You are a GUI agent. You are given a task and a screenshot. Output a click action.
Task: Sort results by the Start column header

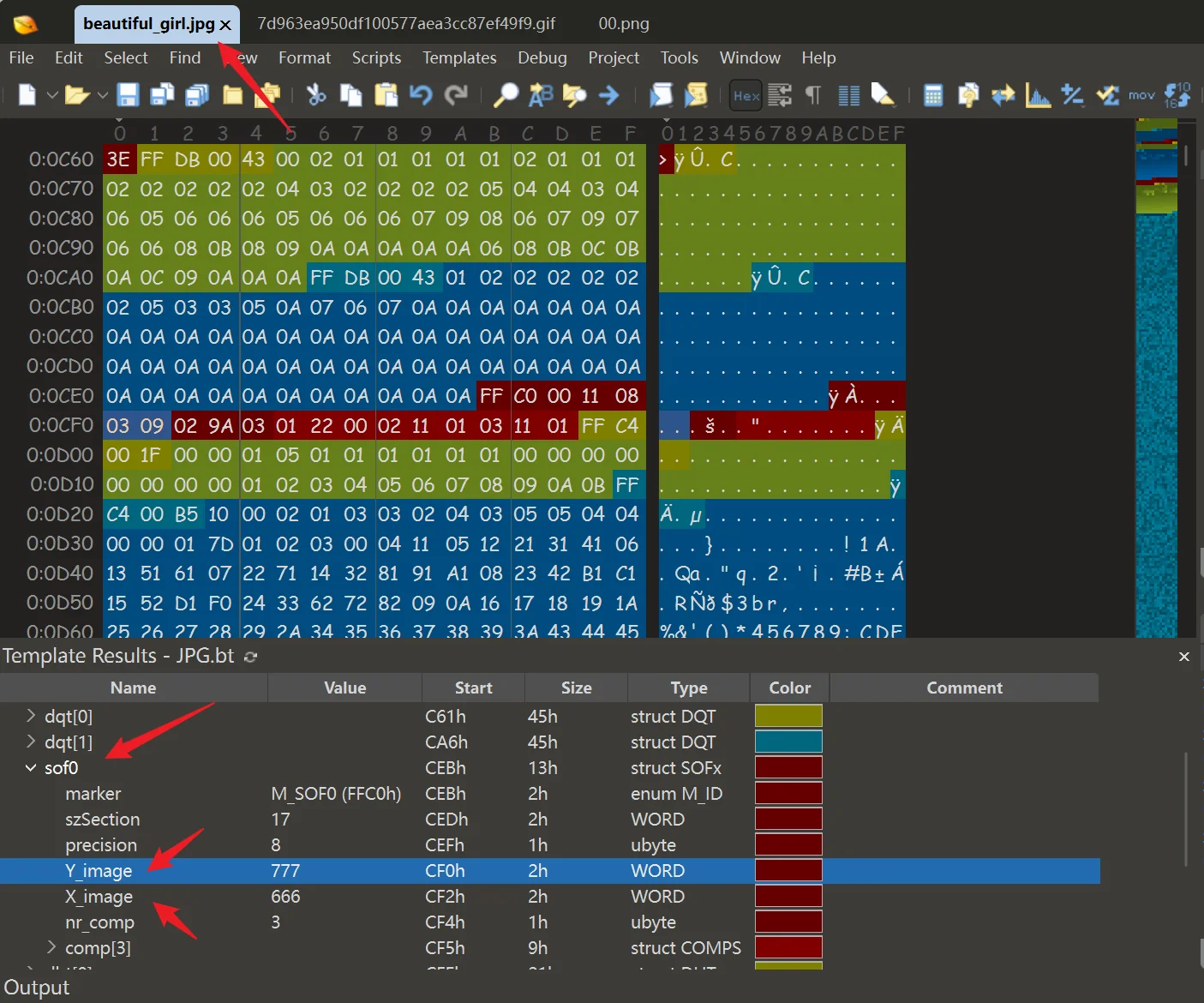click(x=473, y=688)
